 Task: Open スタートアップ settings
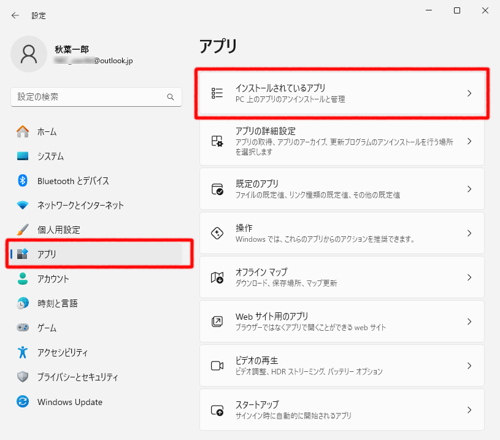point(342,410)
